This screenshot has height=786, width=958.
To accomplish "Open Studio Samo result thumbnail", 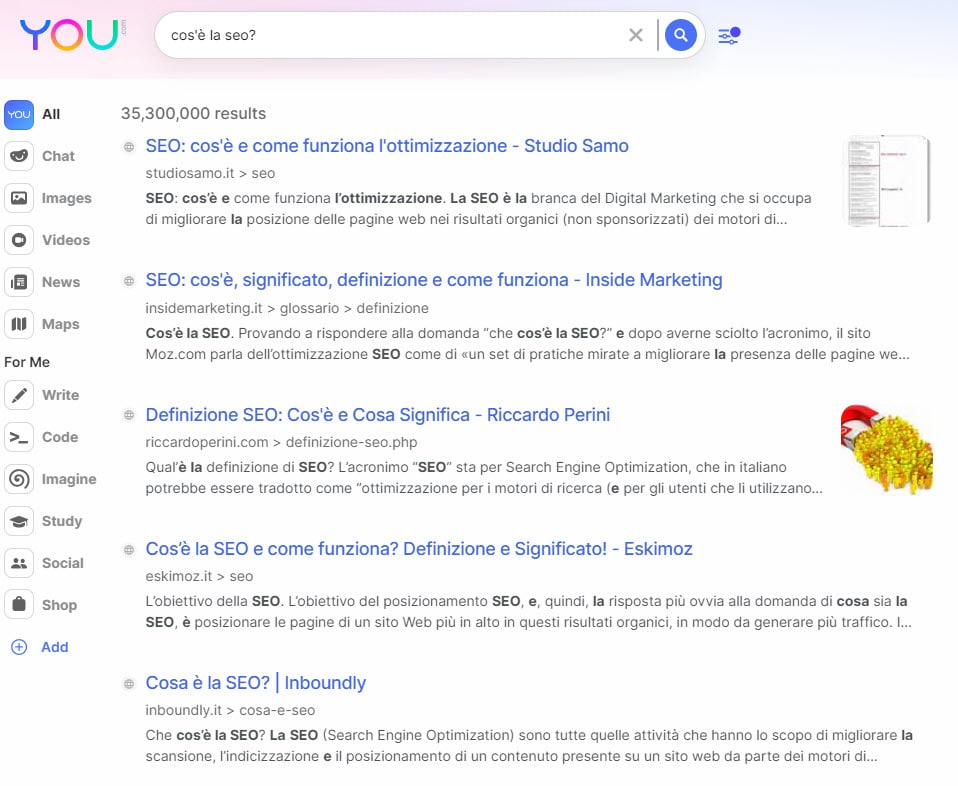I will click(887, 182).
